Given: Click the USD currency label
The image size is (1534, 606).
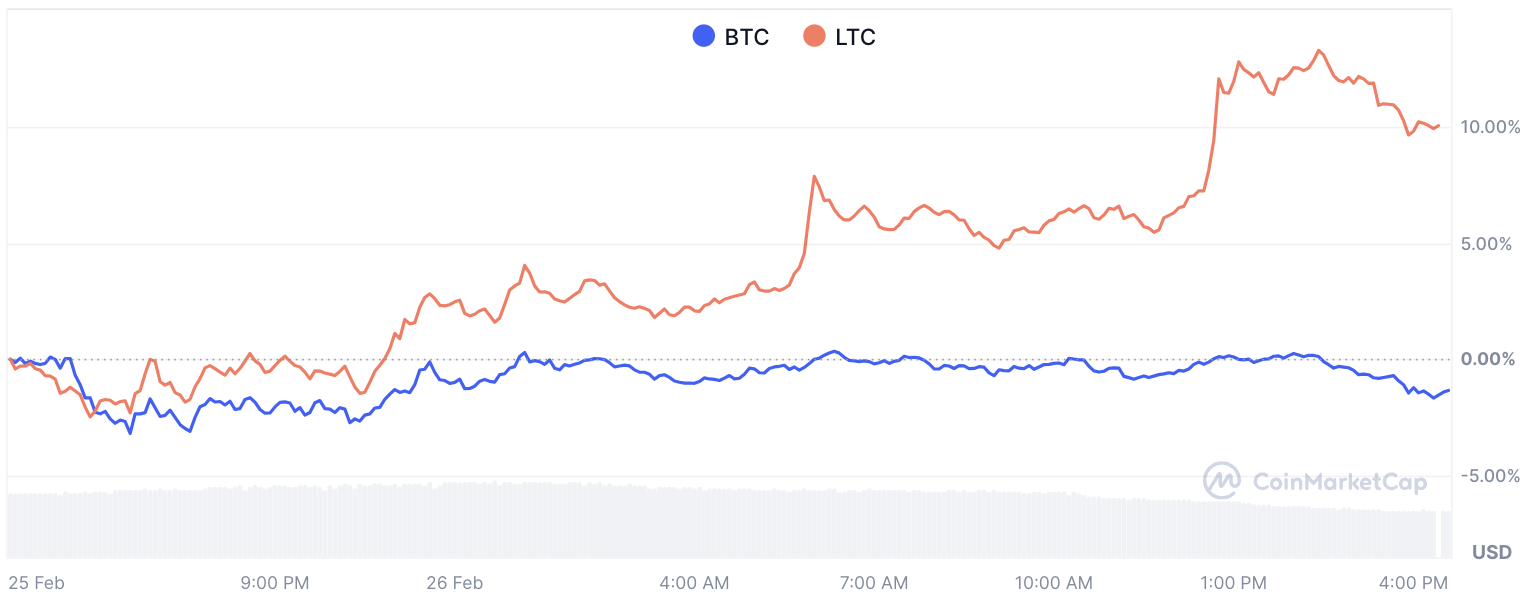Looking at the screenshot, I should [1491, 552].
